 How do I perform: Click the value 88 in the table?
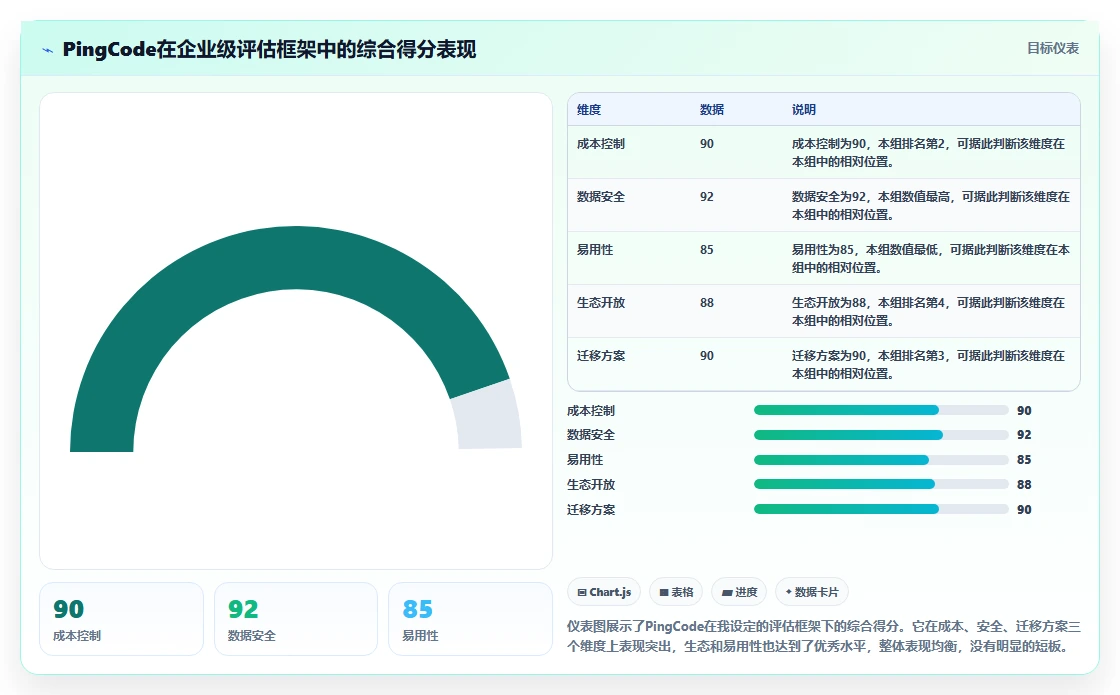706,302
